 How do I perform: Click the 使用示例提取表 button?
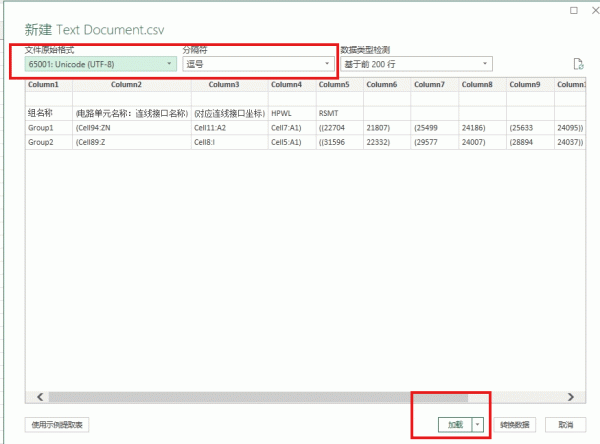coord(57,424)
